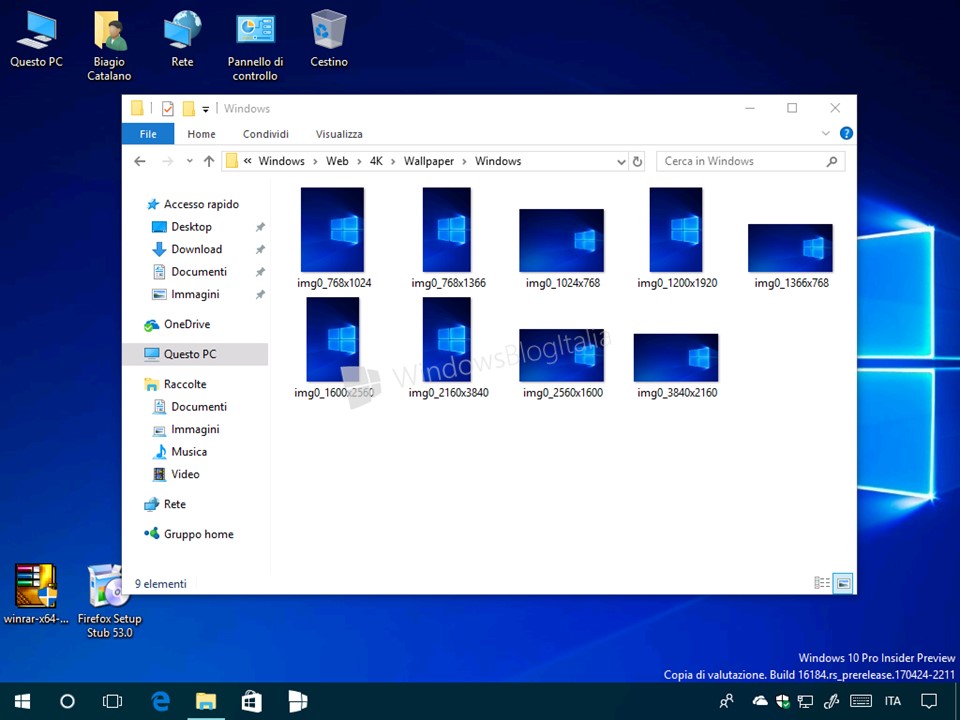Launch the winrar-x64 installer icon
Viewport: 960px width, 720px height.
(x=36, y=593)
